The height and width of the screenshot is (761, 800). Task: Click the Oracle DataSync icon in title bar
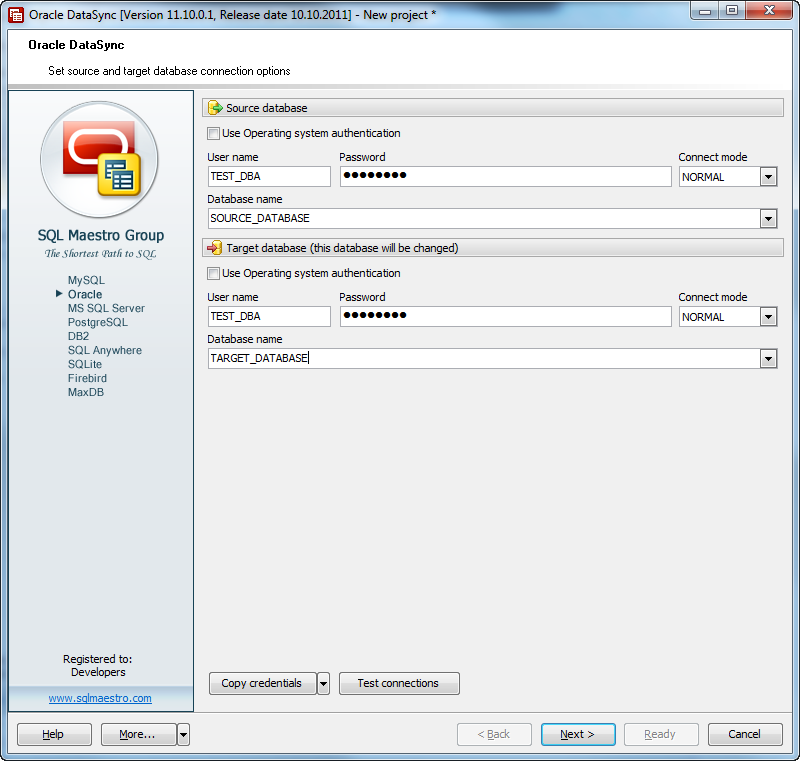(x=14, y=12)
